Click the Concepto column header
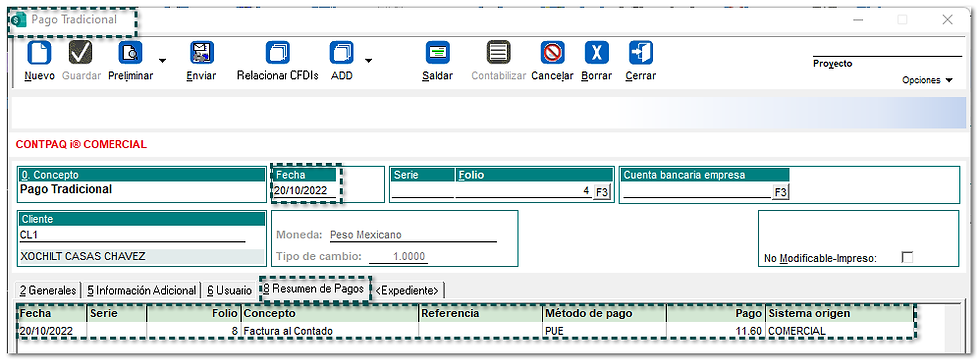This screenshot has height=362, width=980. coord(329,313)
